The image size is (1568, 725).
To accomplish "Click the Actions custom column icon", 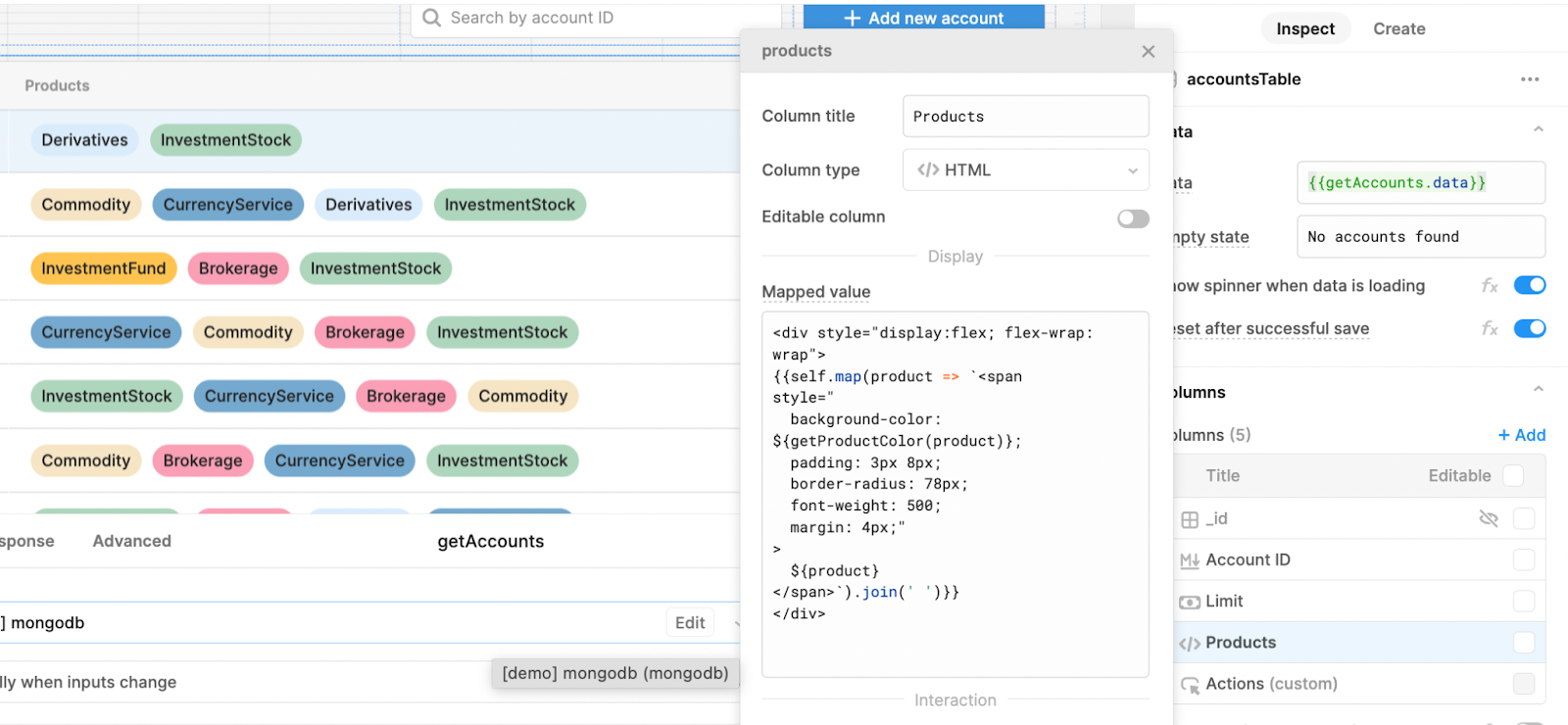I will pos(1190,685).
